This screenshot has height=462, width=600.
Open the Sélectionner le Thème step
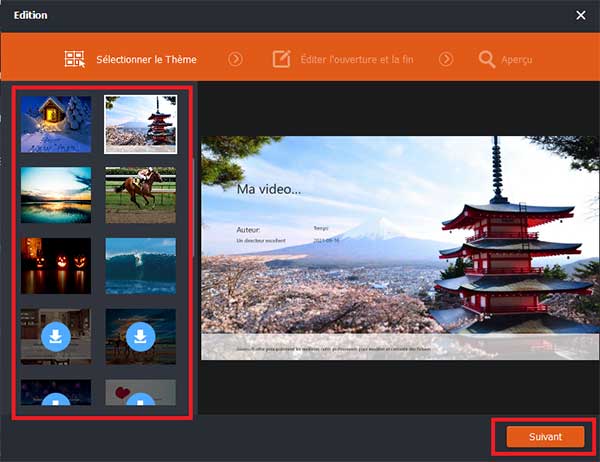(x=146, y=59)
